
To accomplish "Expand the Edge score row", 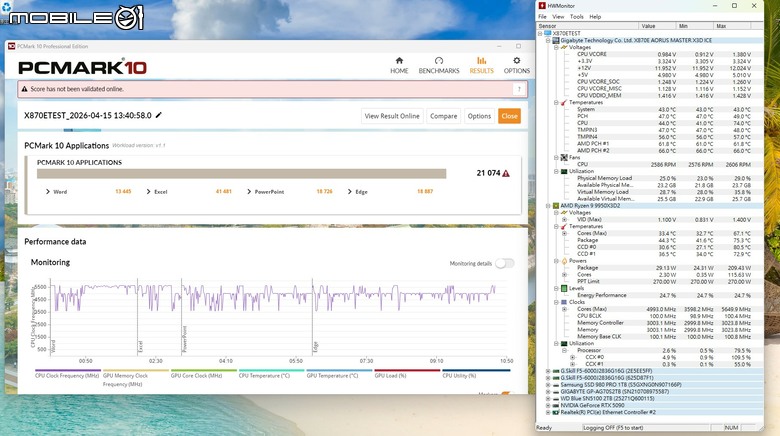I will (x=349, y=192).
